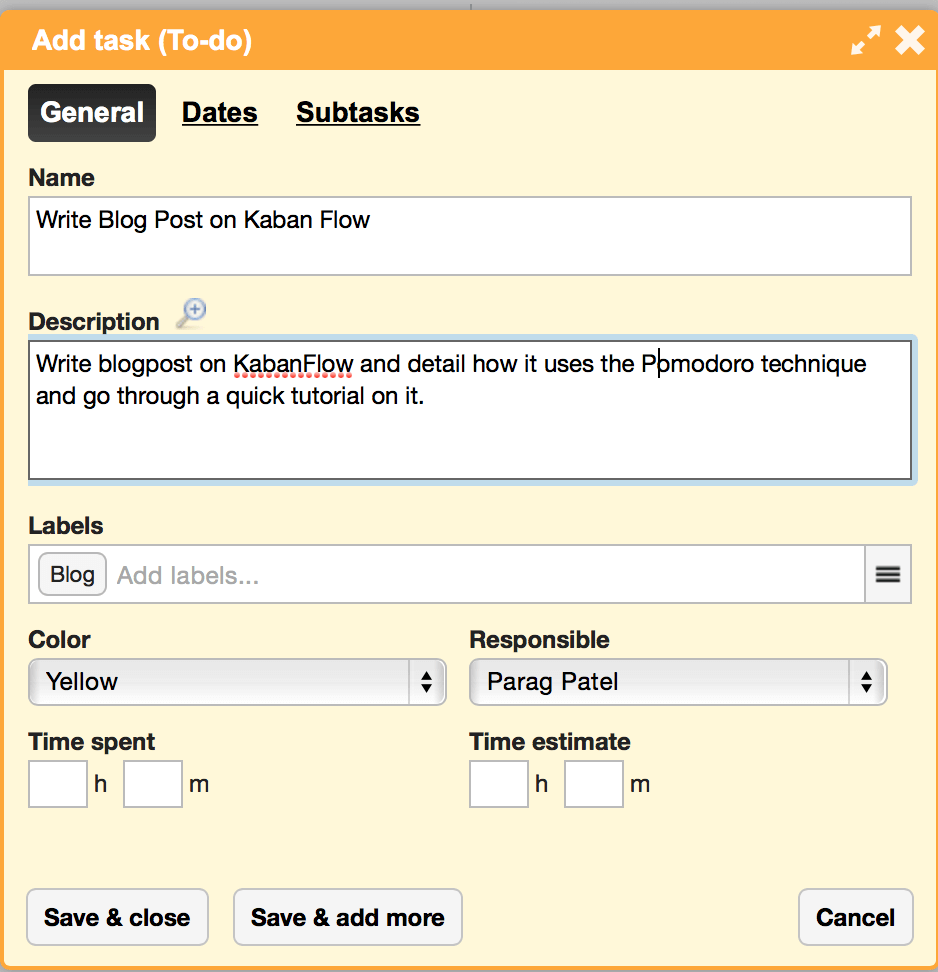Viewport: 938px width, 972px height.
Task: Click the Save & close button
Action: tap(117, 917)
